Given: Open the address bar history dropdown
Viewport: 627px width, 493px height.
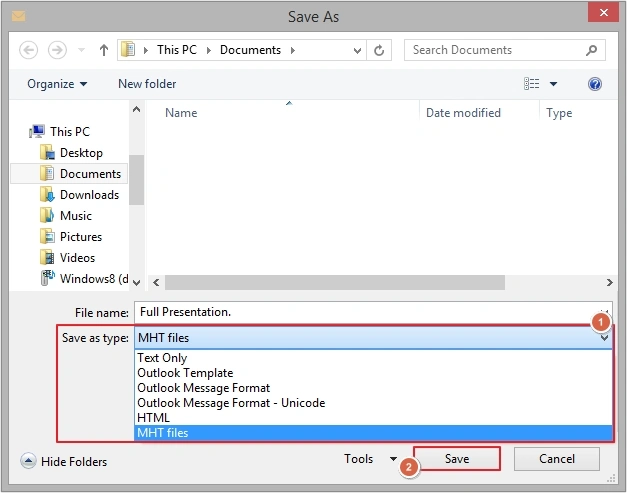Looking at the screenshot, I should point(357,50).
